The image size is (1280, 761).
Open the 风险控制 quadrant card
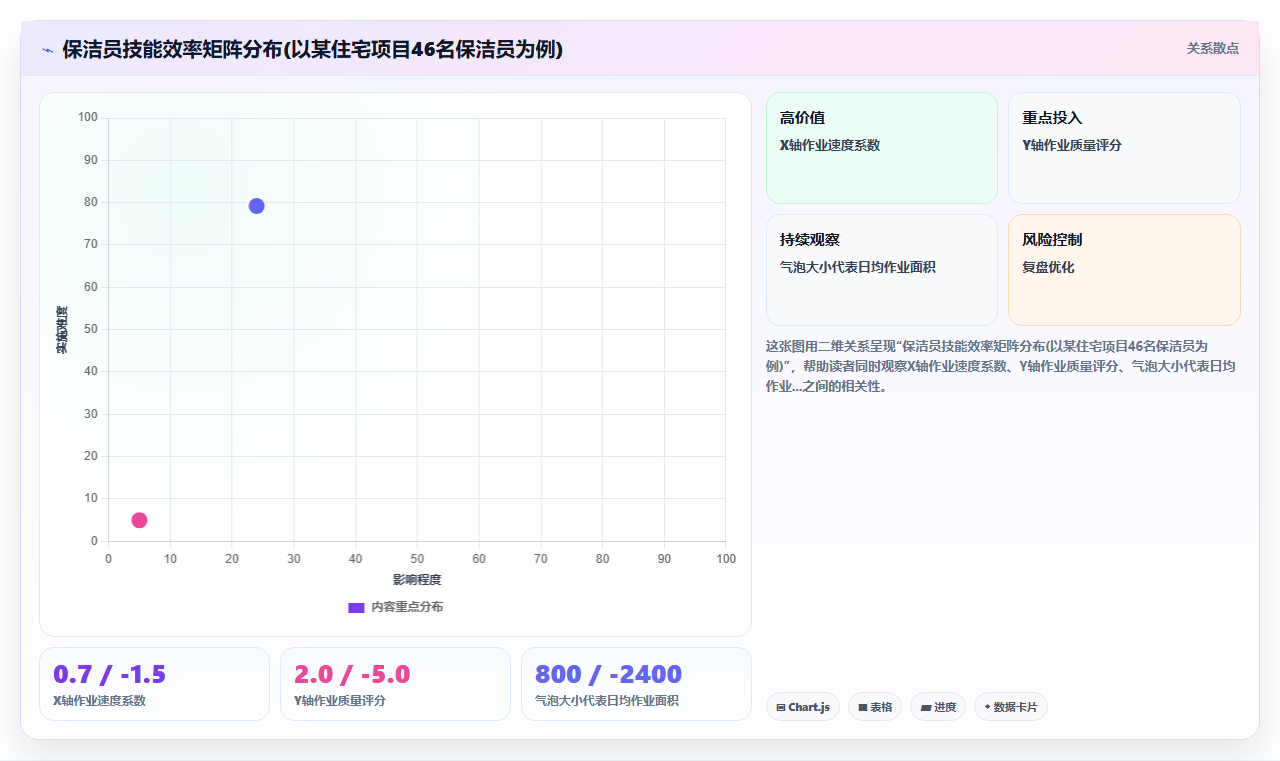click(1124, 270)
